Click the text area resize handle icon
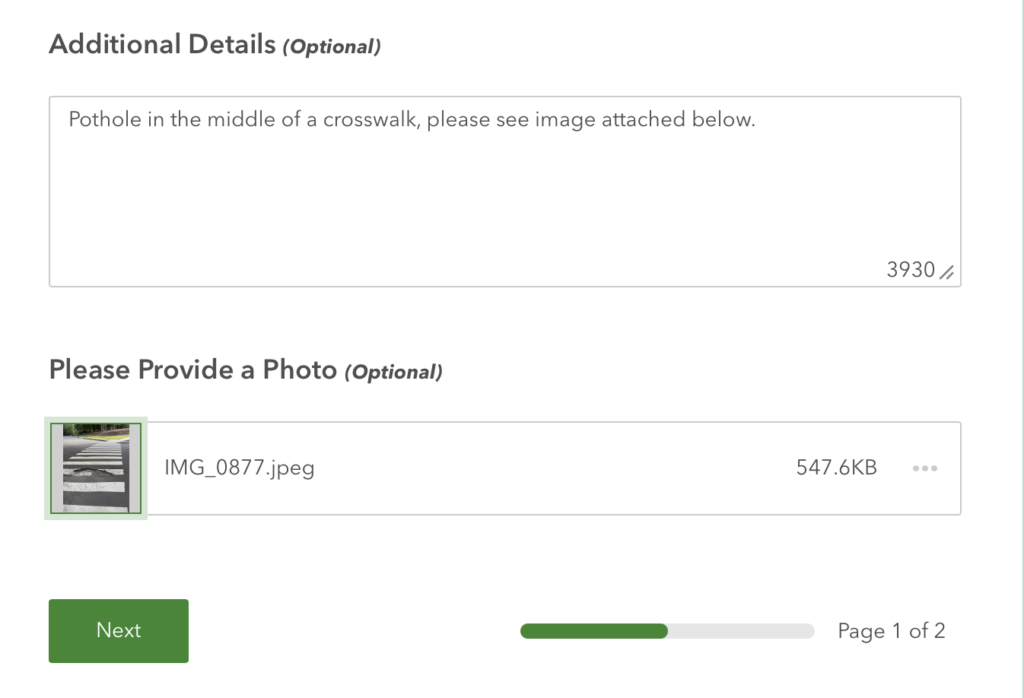1024x698 pixels. tap(947, 272)
